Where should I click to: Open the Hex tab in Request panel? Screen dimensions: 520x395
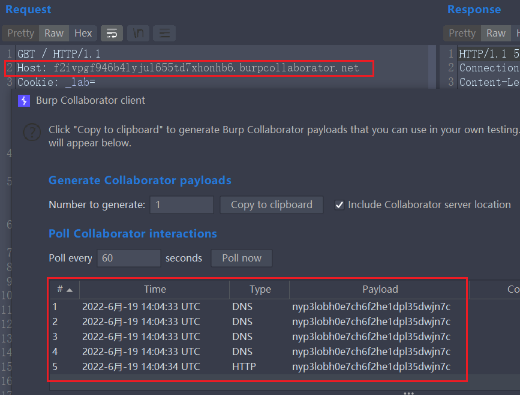pyautogui.click(x=83, y=33)
